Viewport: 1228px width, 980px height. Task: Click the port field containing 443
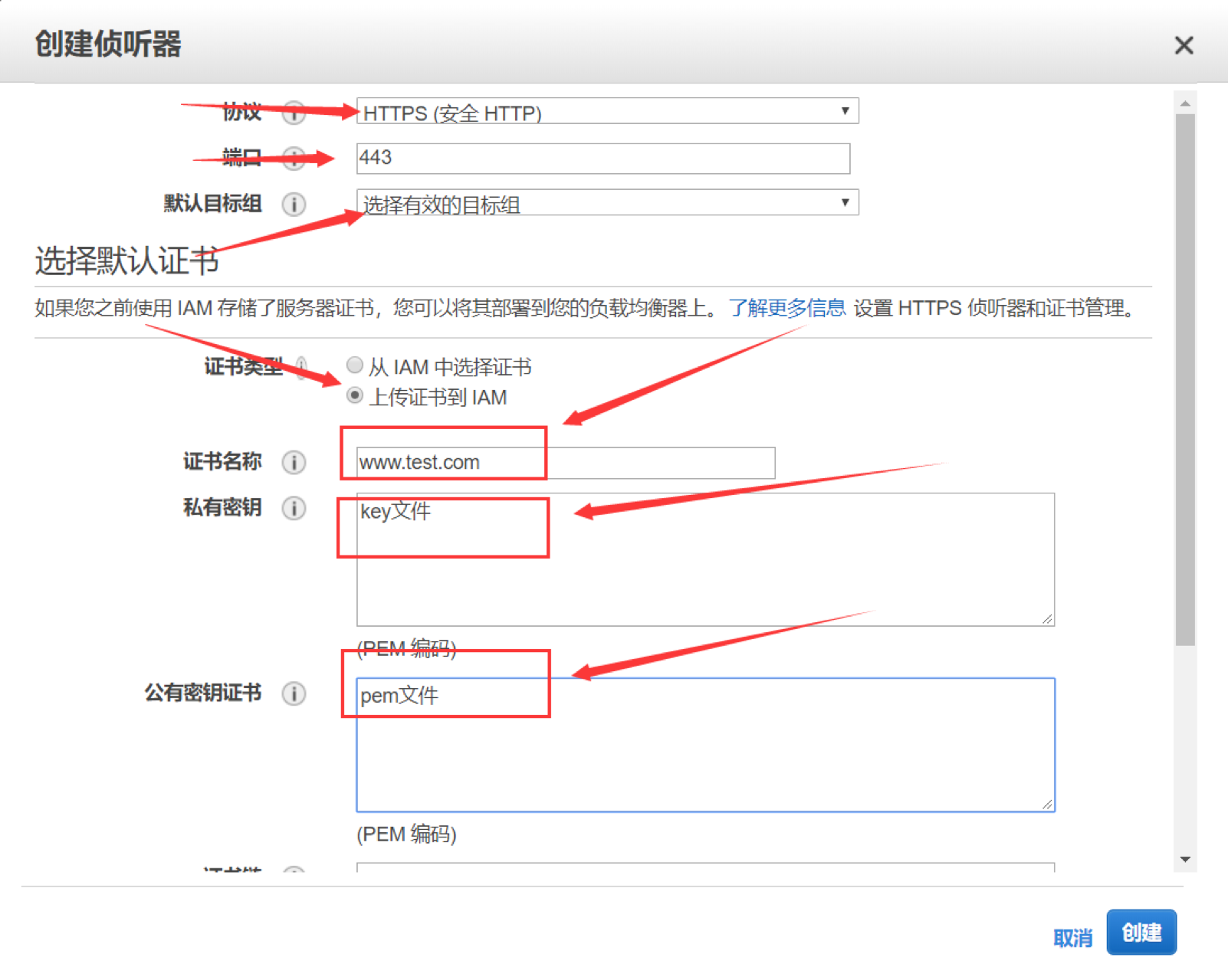pos(603,159)
